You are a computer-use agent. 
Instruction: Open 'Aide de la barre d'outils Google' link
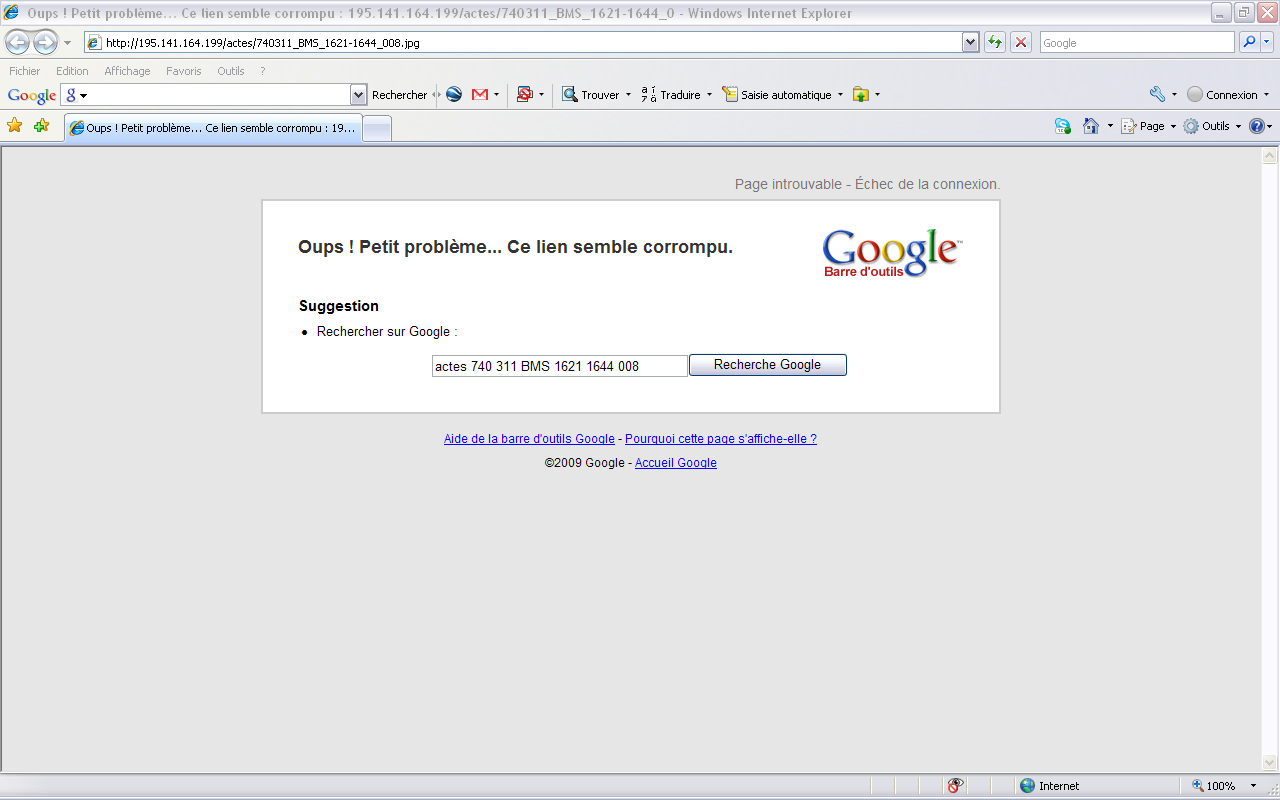point(529,439)
